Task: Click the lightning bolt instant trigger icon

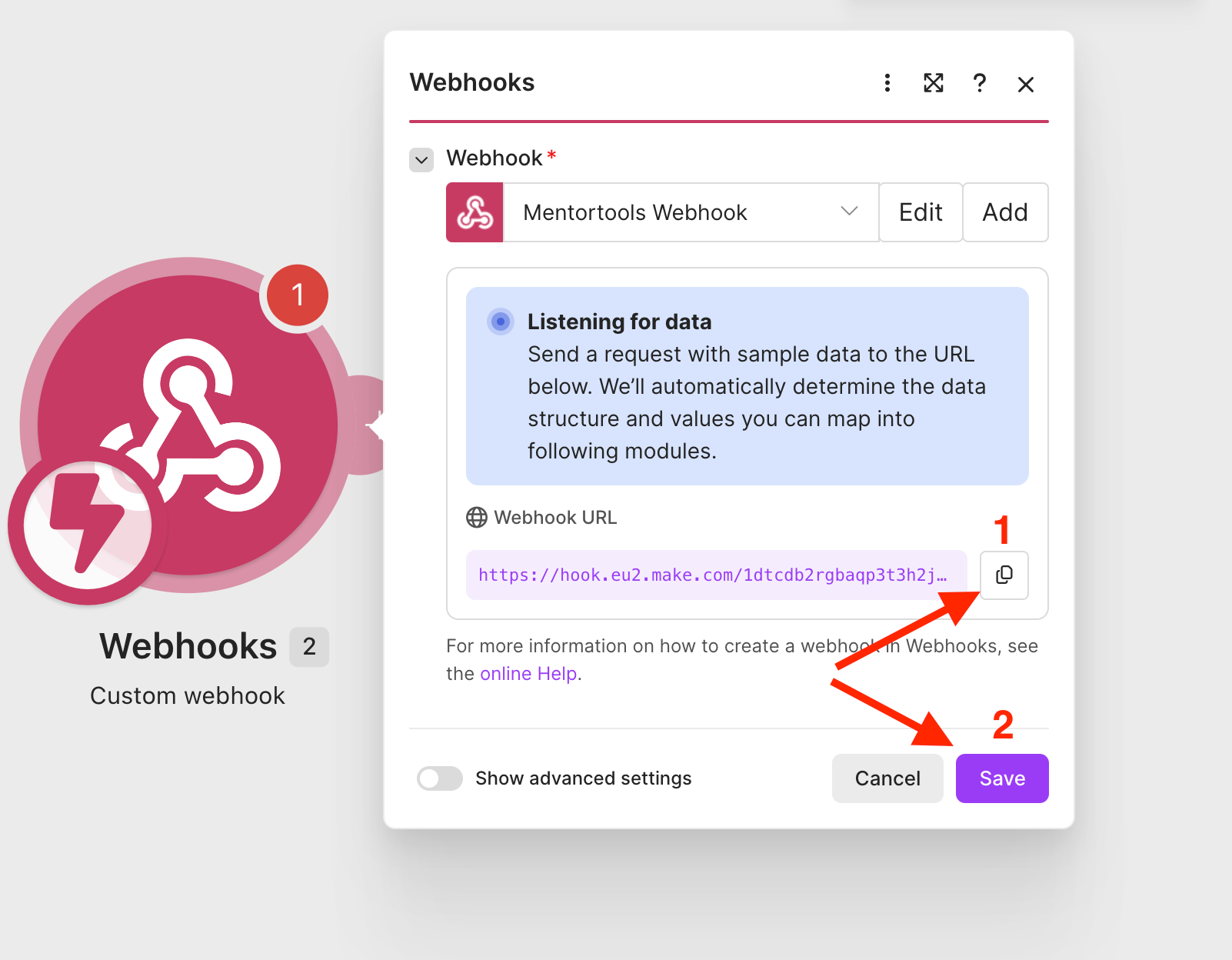Action: tap(88, 525)
